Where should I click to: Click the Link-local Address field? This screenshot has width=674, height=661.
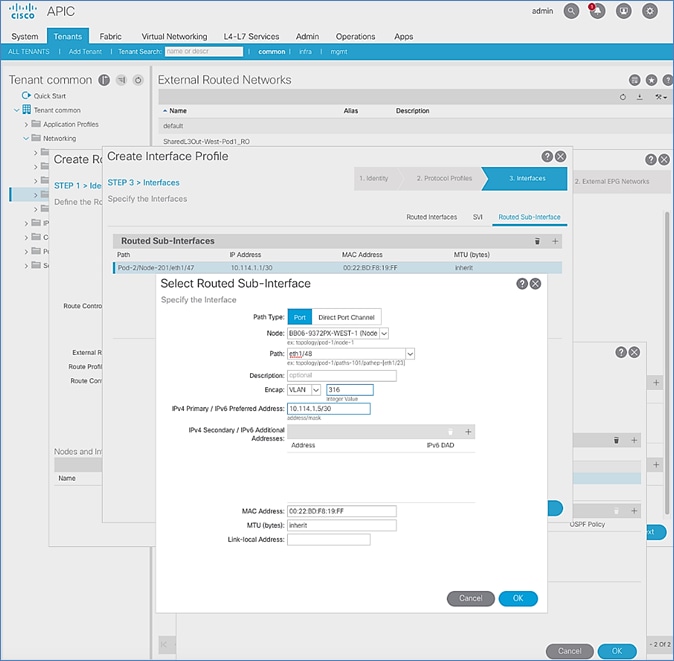(328, 540)
